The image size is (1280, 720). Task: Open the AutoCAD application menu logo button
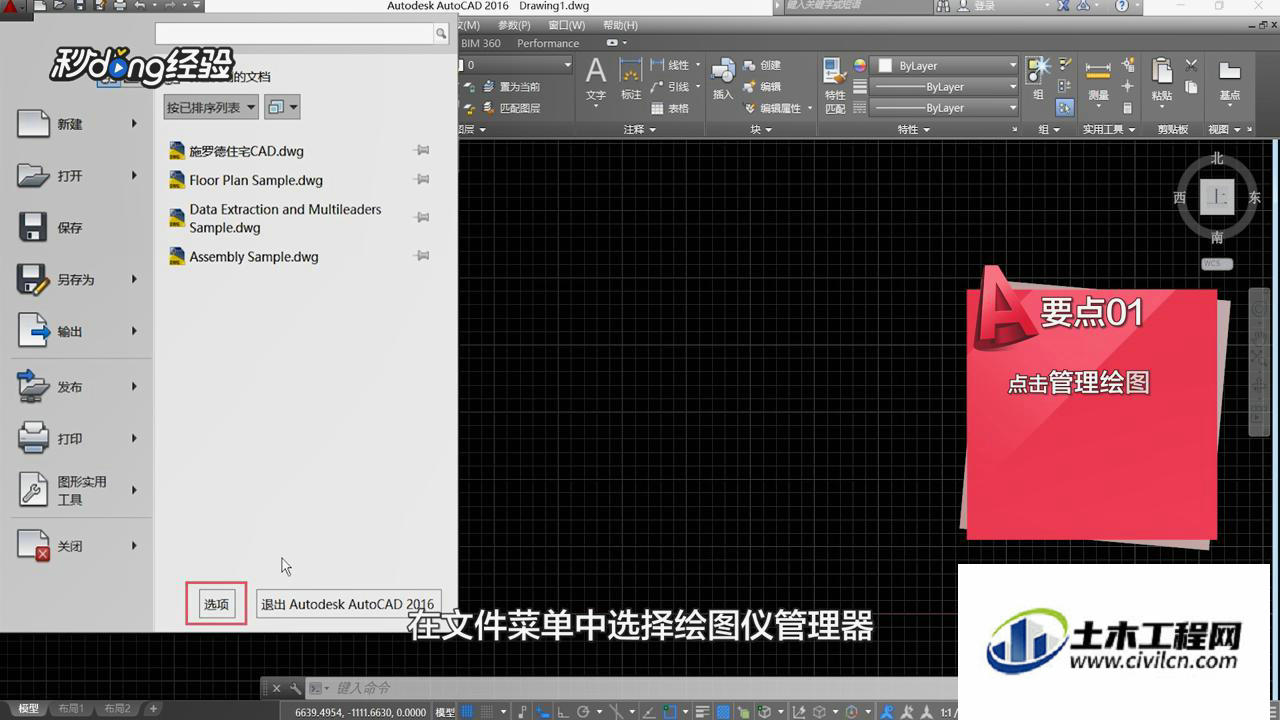(x=11, y=8)
